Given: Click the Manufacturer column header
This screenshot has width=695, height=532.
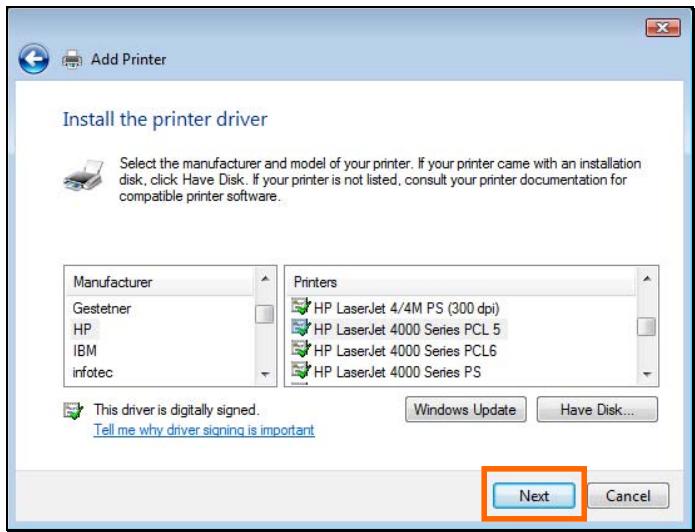Looking at the screenshot, I should point(160,282).
